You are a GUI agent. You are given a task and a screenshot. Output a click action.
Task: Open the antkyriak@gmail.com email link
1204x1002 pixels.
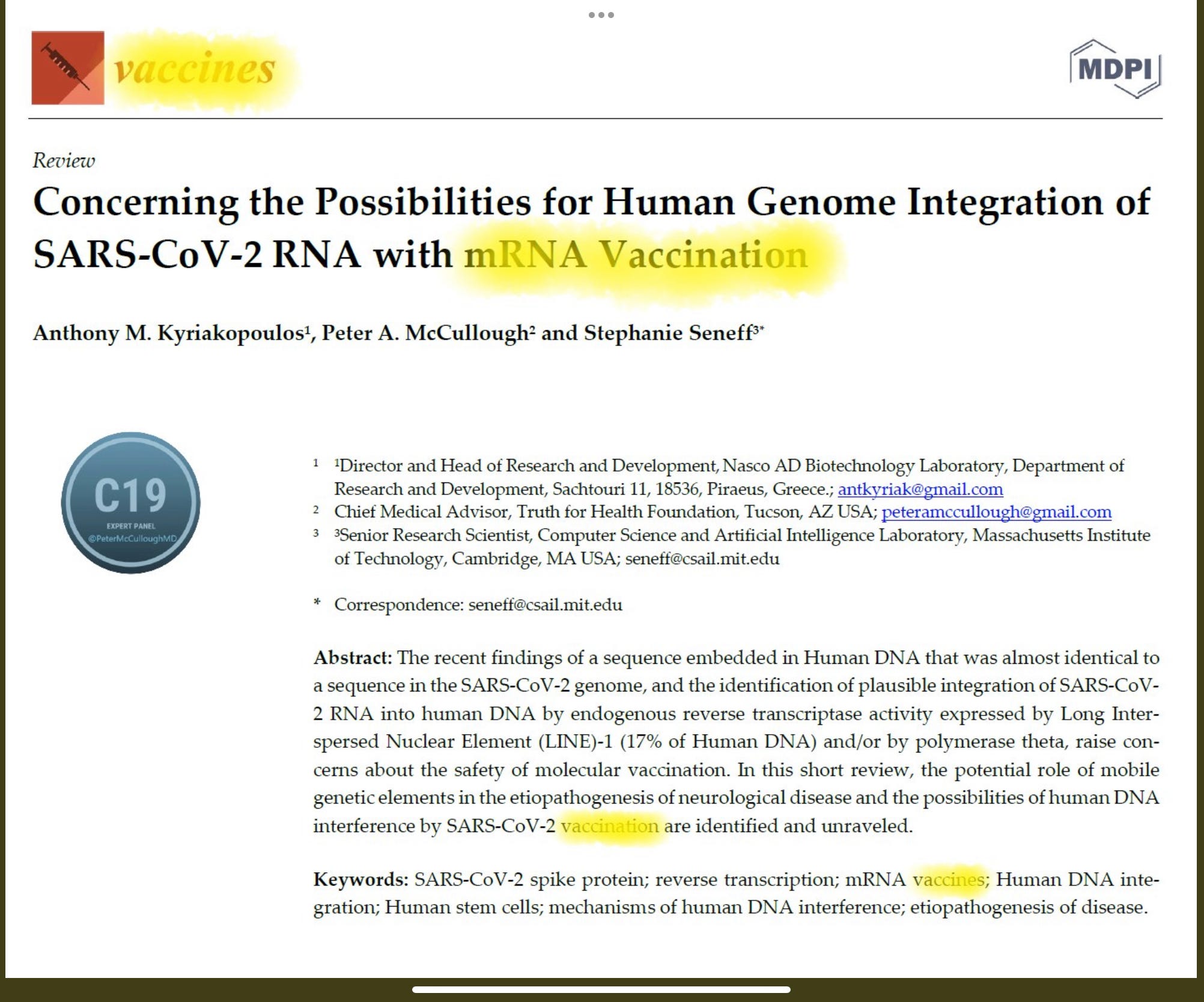pos(920,489)
